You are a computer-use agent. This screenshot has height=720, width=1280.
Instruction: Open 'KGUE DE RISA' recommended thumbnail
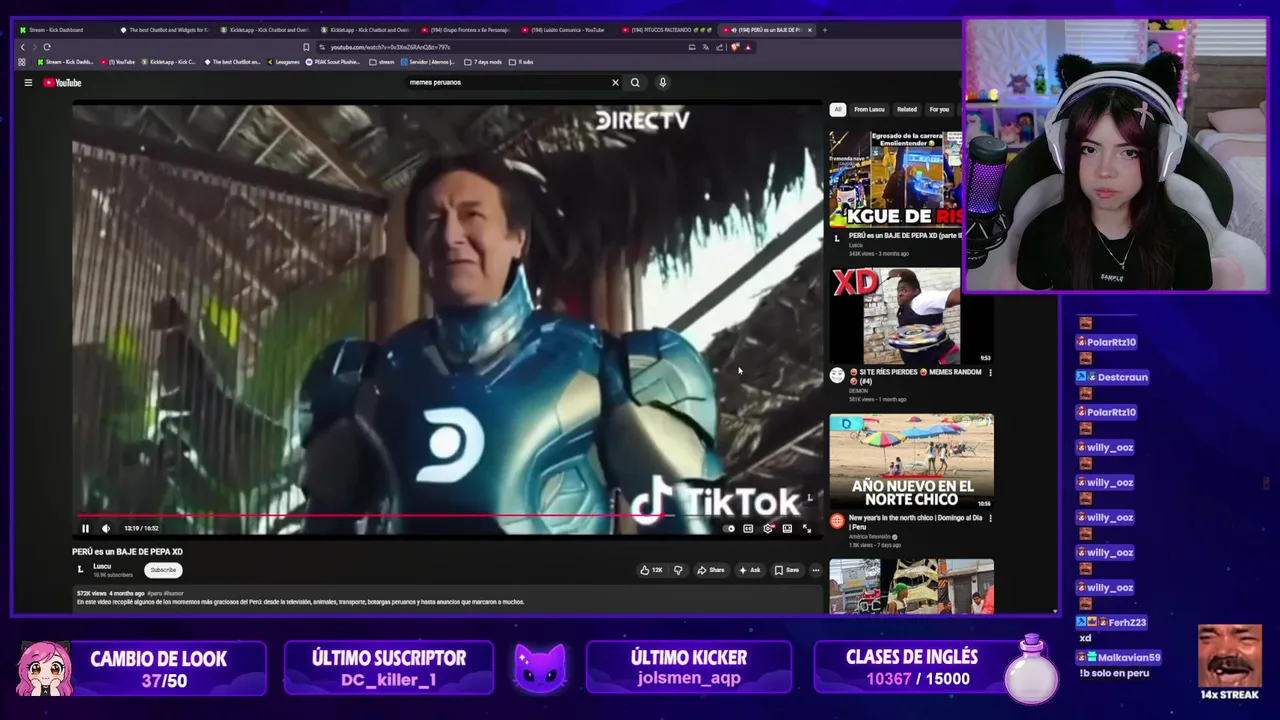coord(895,178)
